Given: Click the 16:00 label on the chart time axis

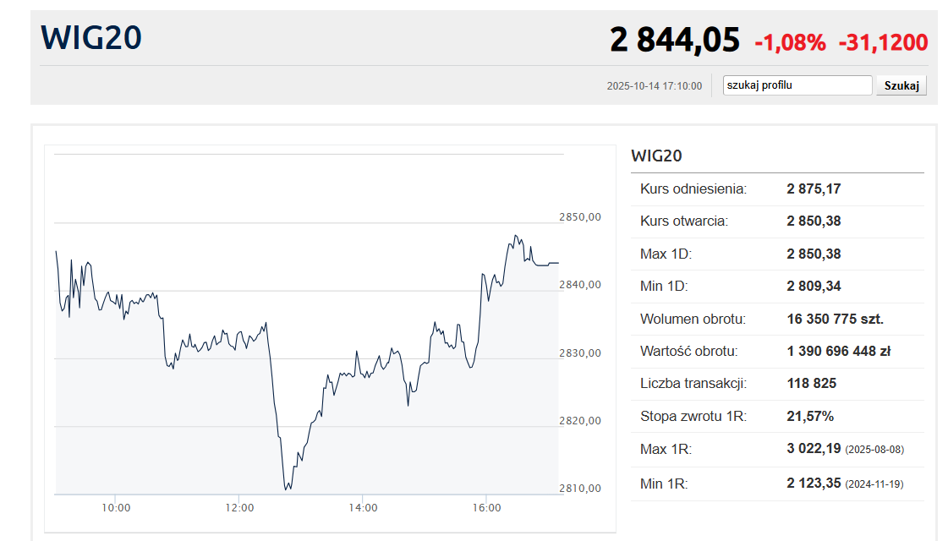Looking at the screenshot, I should 486,508.
